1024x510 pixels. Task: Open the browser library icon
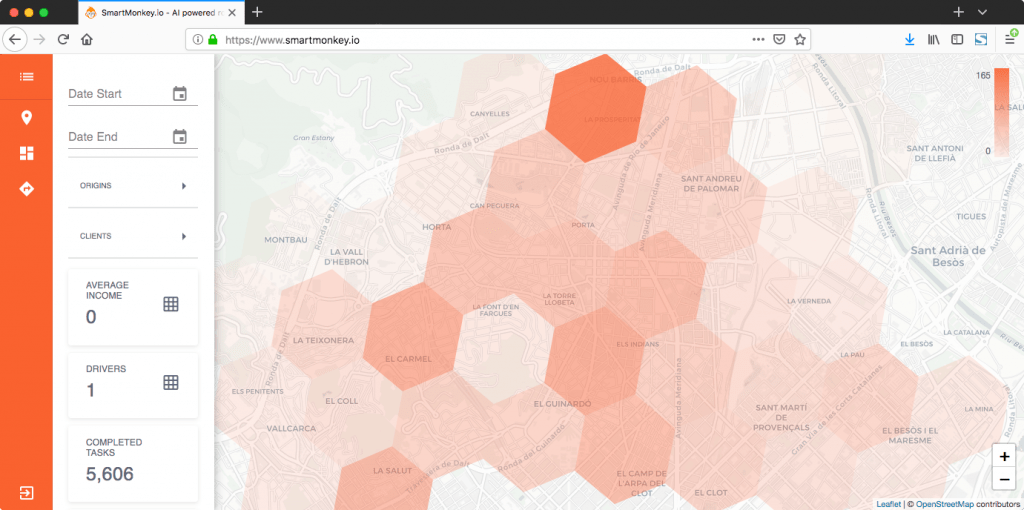pyautogui.click(x=933, y=39)
